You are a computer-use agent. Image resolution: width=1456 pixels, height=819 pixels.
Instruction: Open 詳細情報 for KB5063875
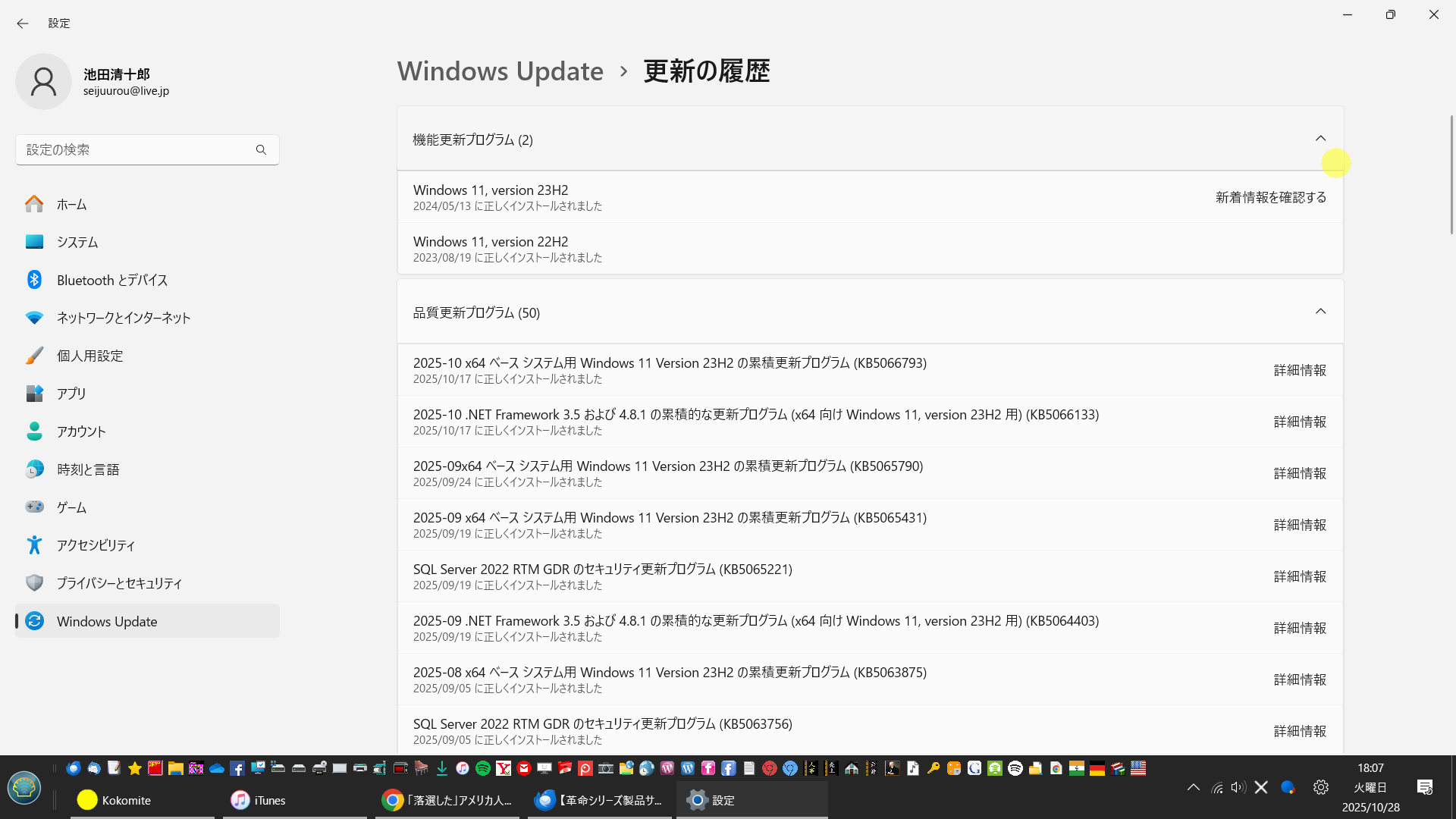(1300, 679)
